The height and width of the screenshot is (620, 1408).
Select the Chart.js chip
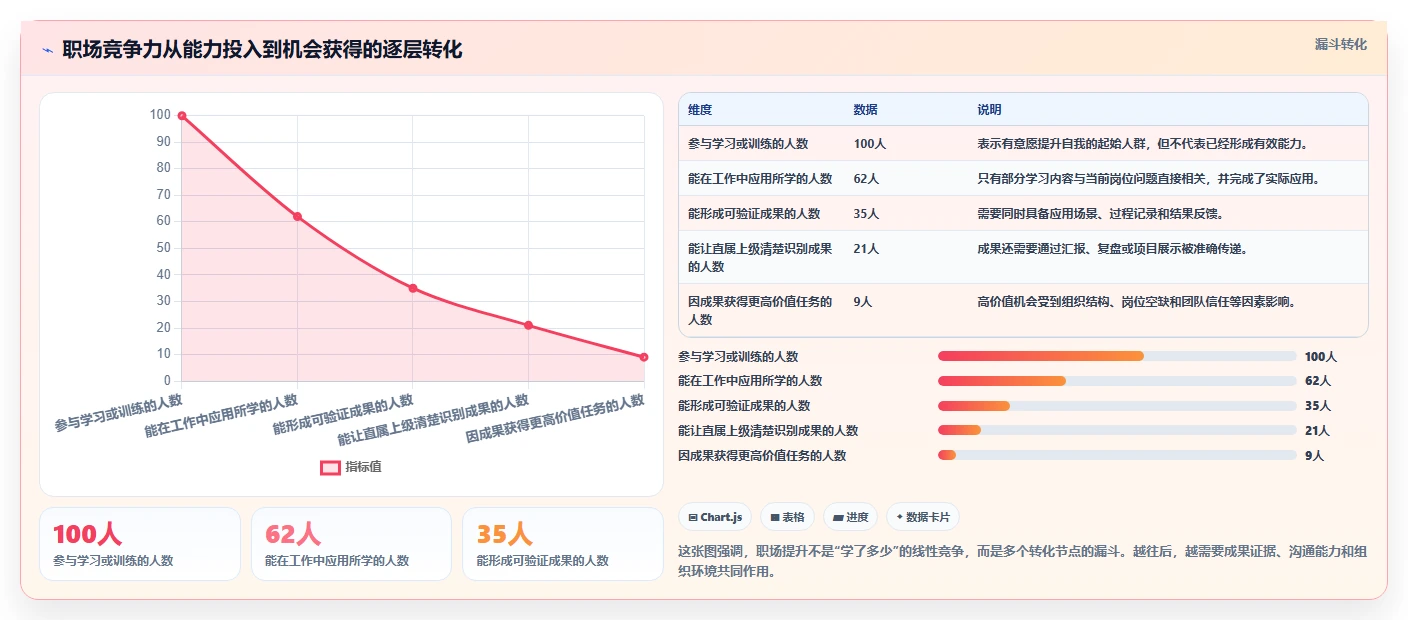(x=715, y=517)
